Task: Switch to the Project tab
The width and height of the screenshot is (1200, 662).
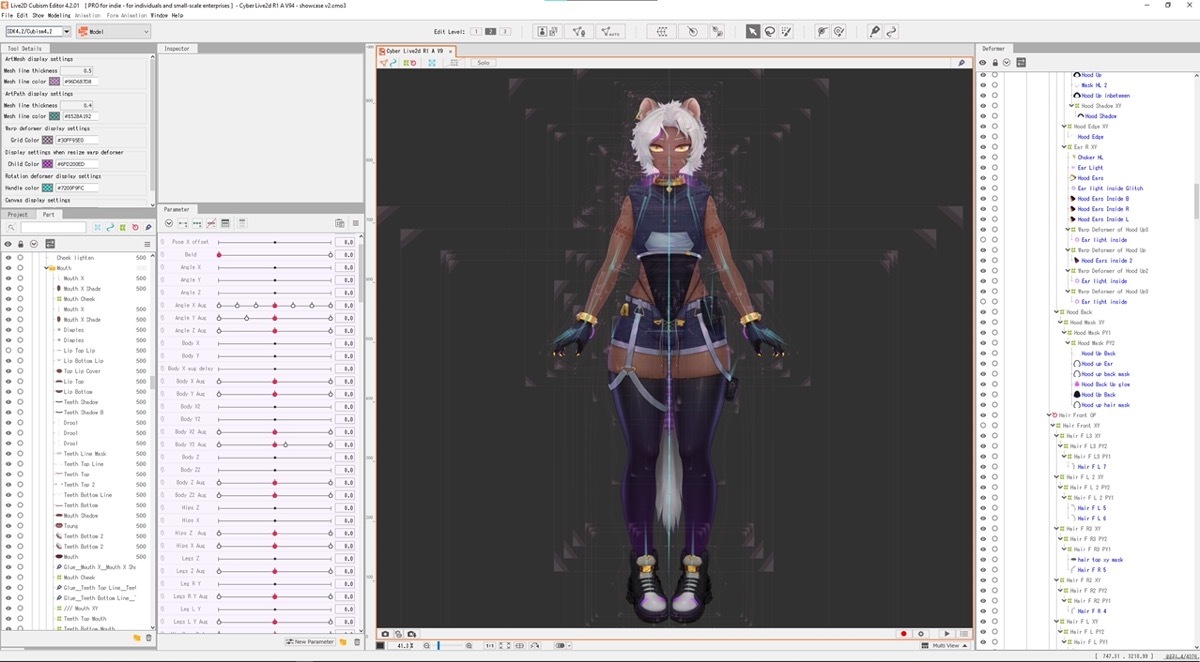Action: [18, 214]
